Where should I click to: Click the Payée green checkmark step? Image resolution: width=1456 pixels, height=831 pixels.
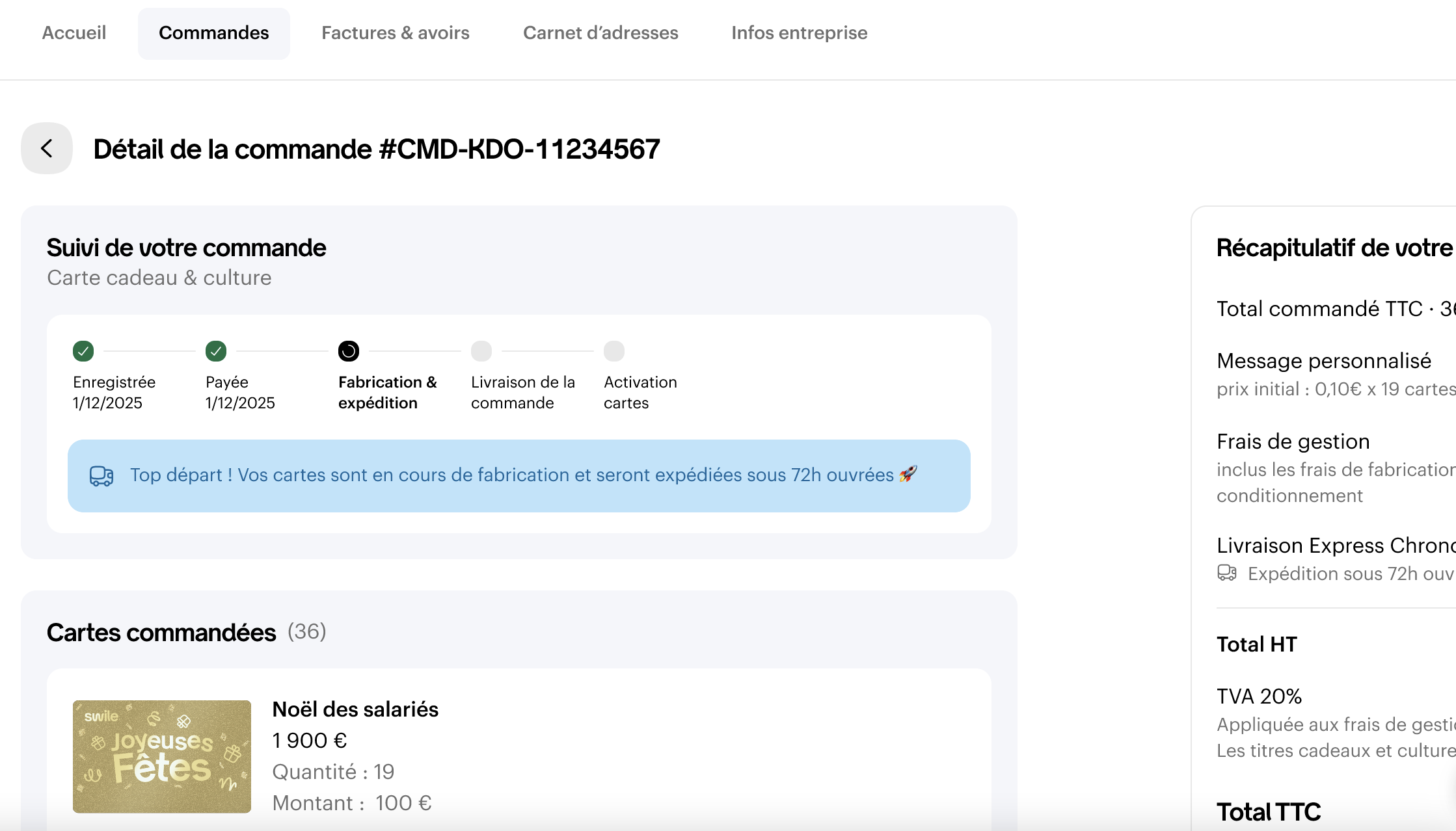click(216, 351)
